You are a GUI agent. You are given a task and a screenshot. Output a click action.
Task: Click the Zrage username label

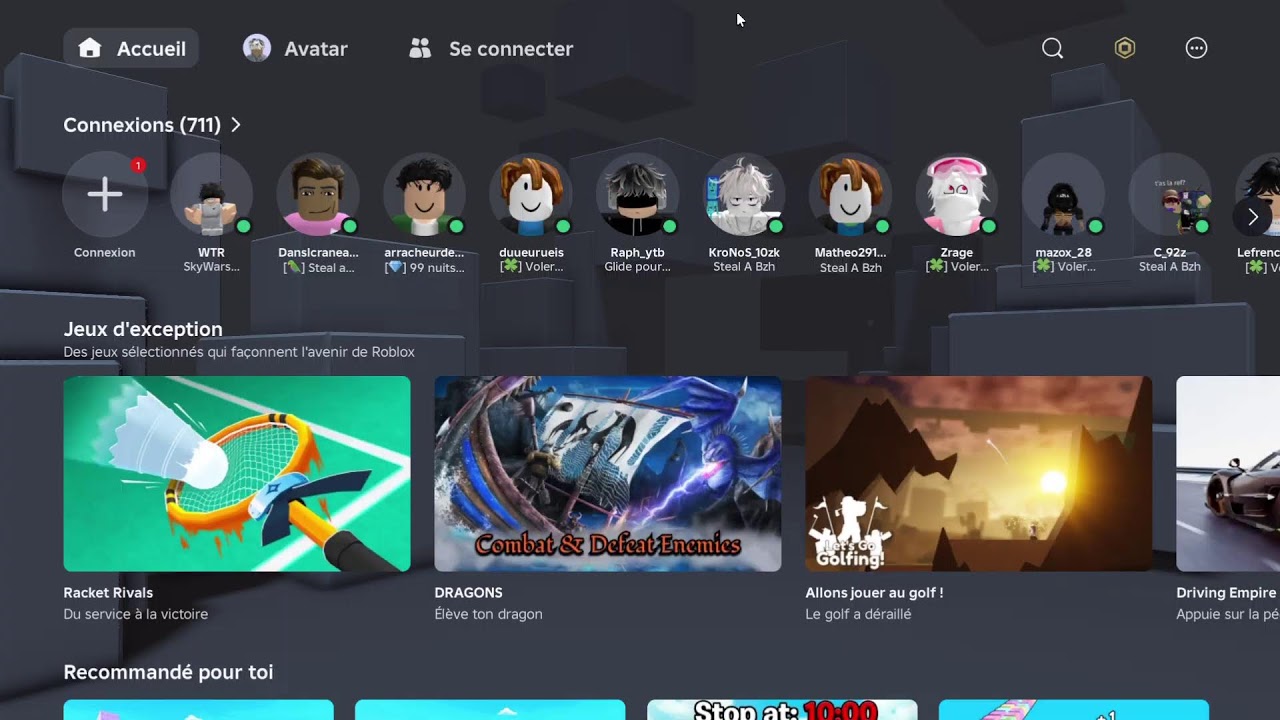(x=957, y=253)
